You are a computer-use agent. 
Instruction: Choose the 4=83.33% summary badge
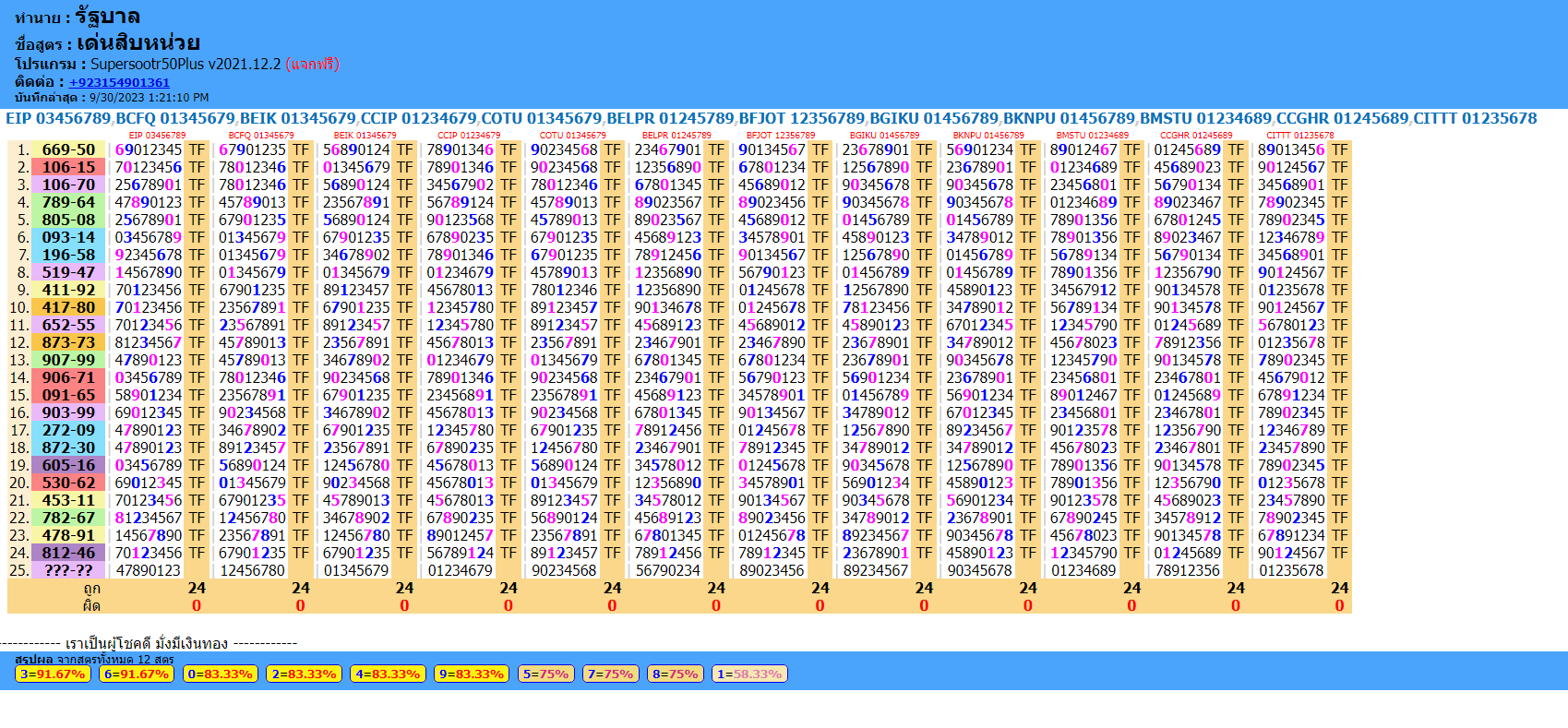click(388, 674)
